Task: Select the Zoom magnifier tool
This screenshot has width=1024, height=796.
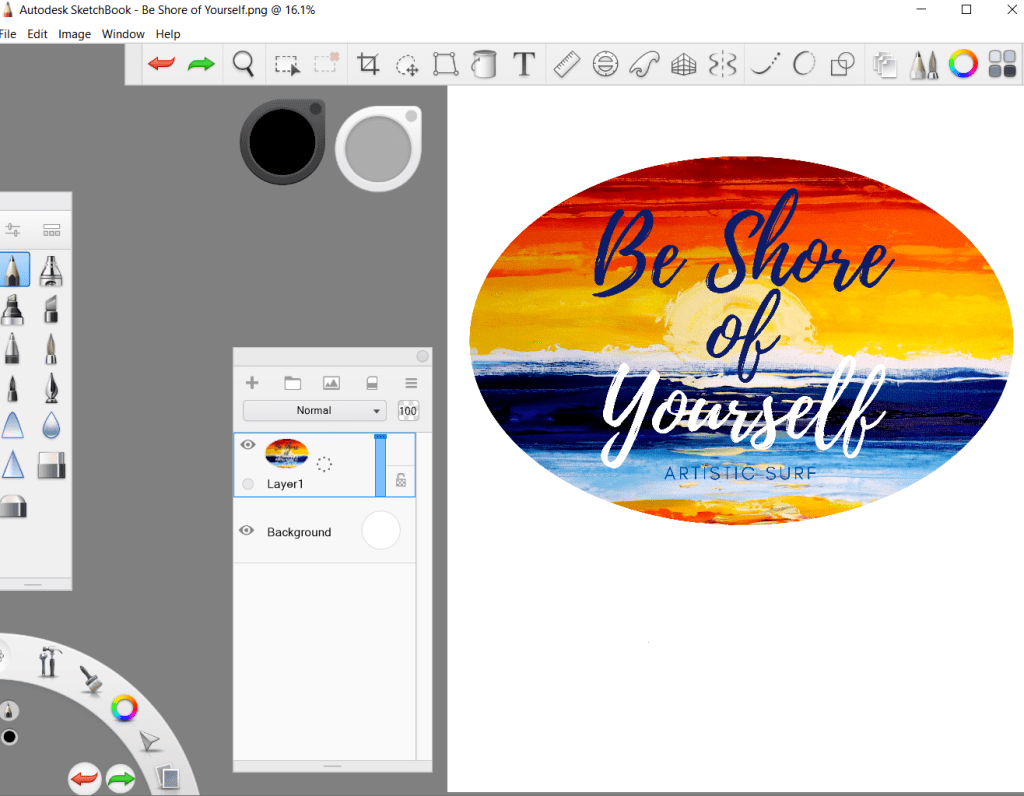Action: (243, 65)
